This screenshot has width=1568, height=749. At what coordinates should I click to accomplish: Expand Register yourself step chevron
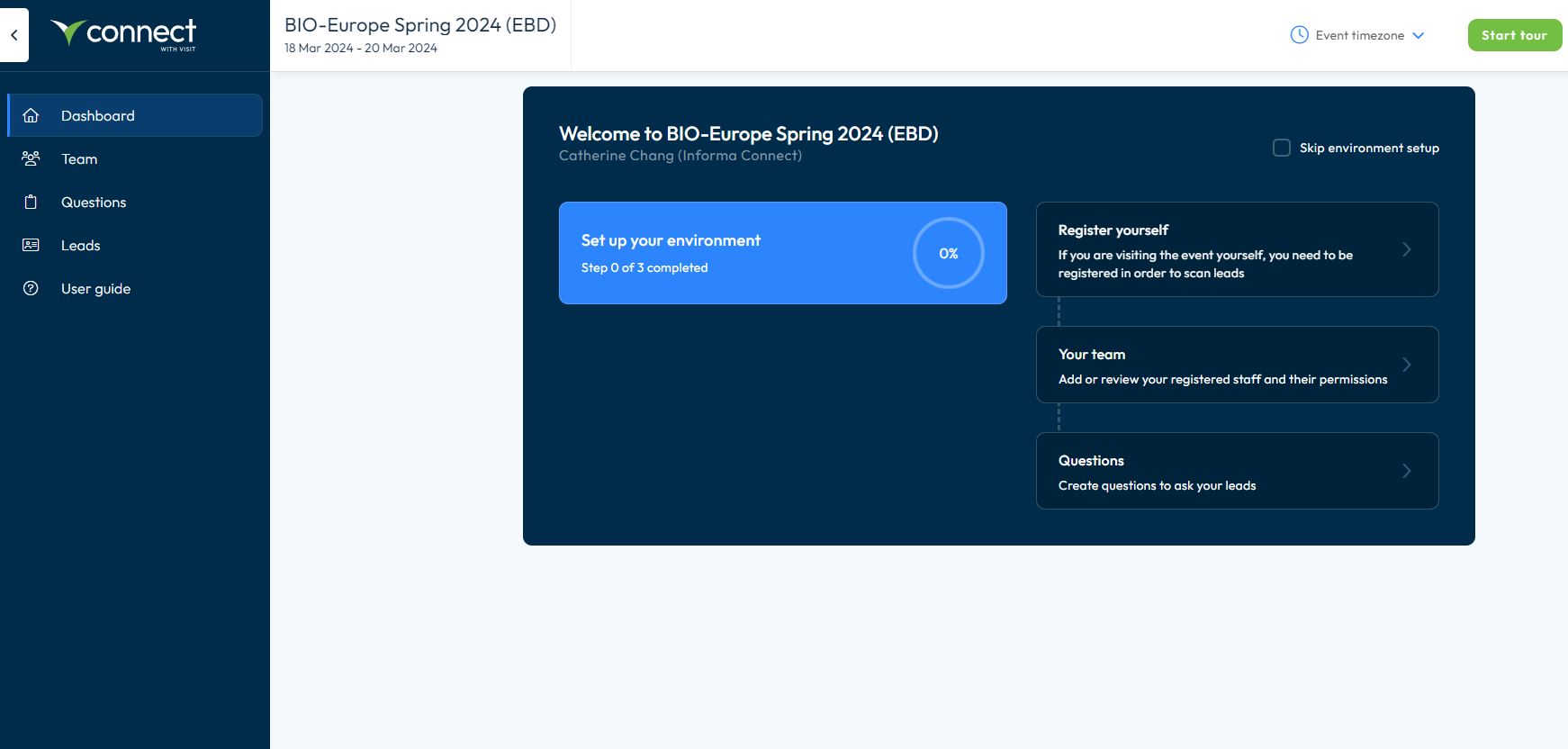(x=1406, y=249)
